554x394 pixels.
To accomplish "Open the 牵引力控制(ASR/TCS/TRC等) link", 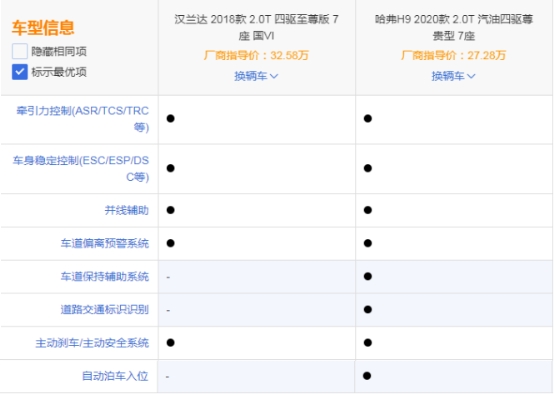I will coord(83,119).
